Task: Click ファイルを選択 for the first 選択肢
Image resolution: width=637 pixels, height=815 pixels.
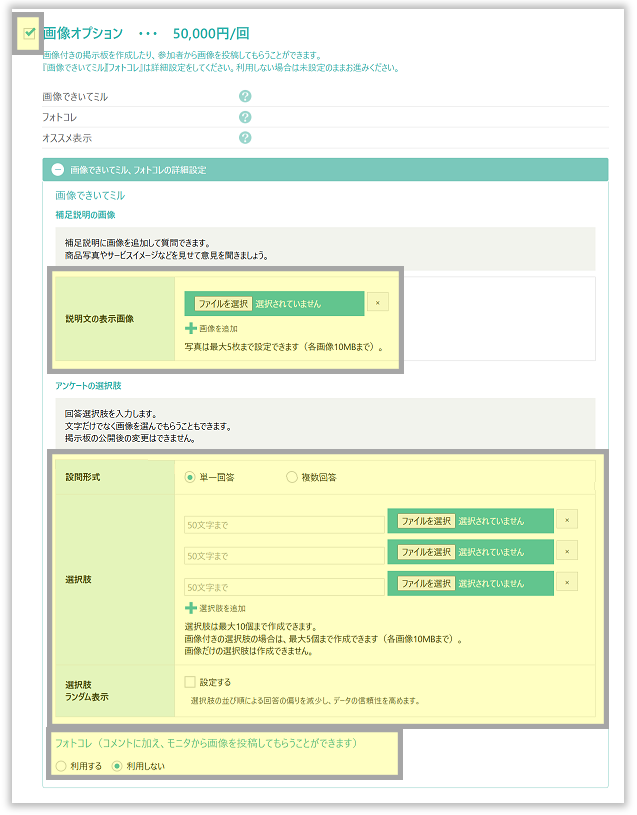Action: click(x=426, y=521)
